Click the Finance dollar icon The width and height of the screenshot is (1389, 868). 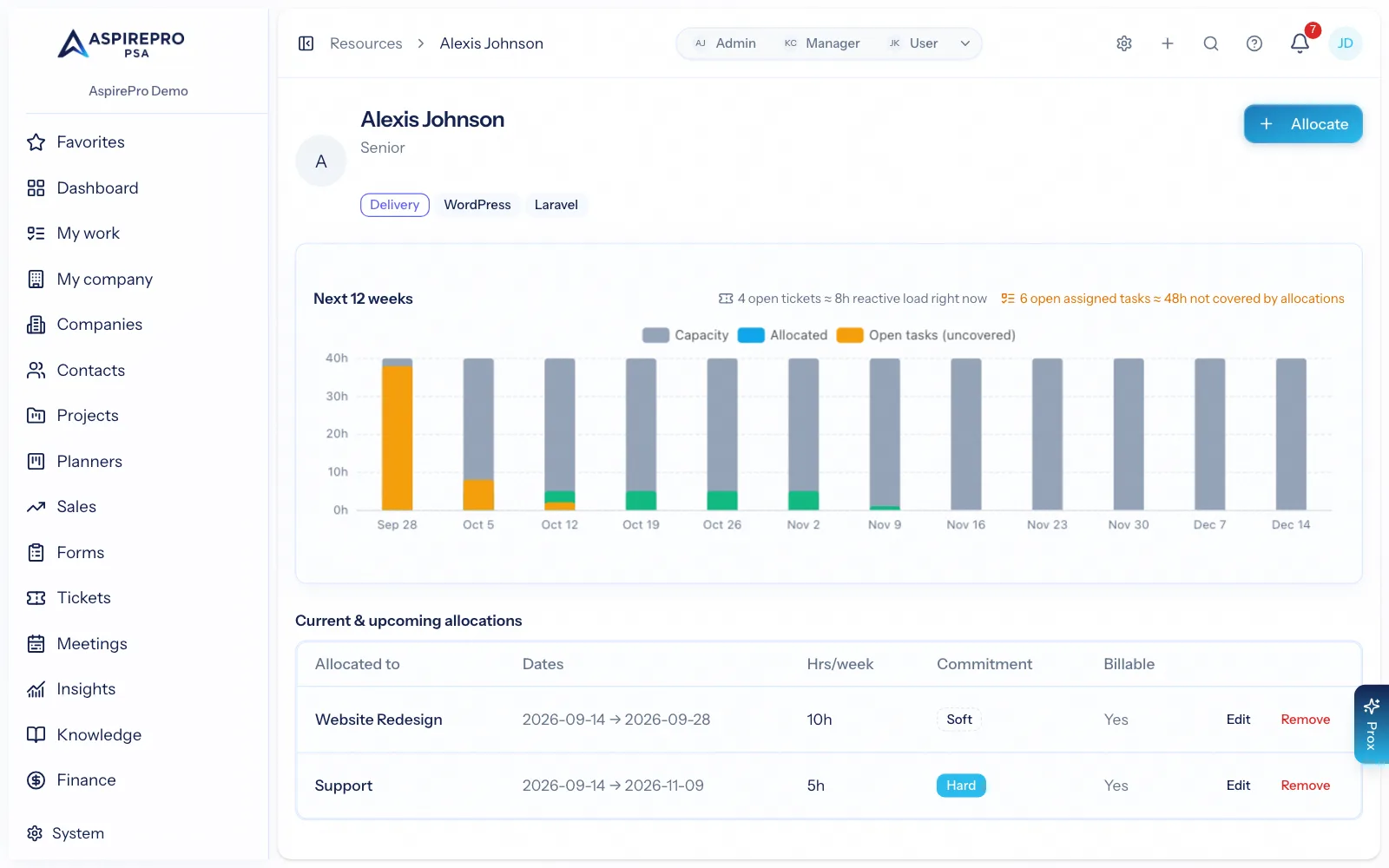click(x=36, y=780)
